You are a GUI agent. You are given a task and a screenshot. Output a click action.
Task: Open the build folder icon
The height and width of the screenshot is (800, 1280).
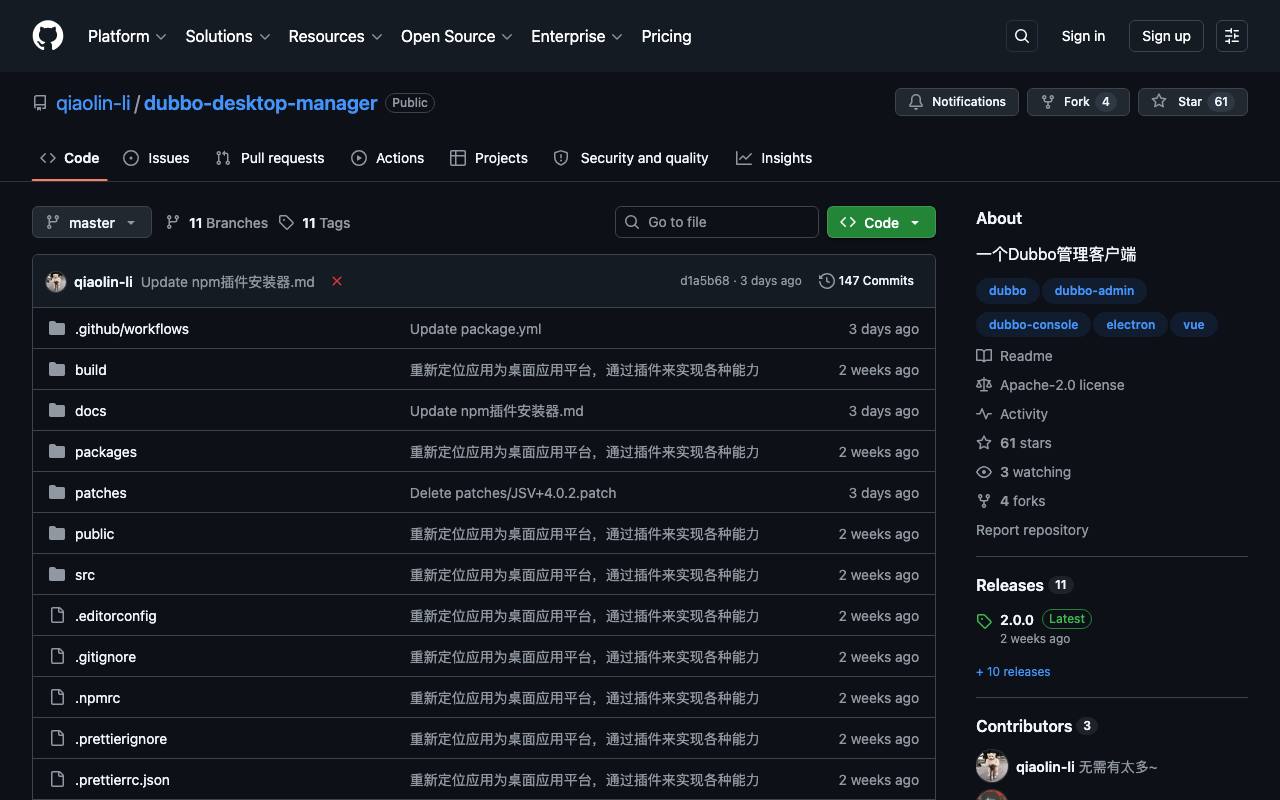(x=57, y=369)
